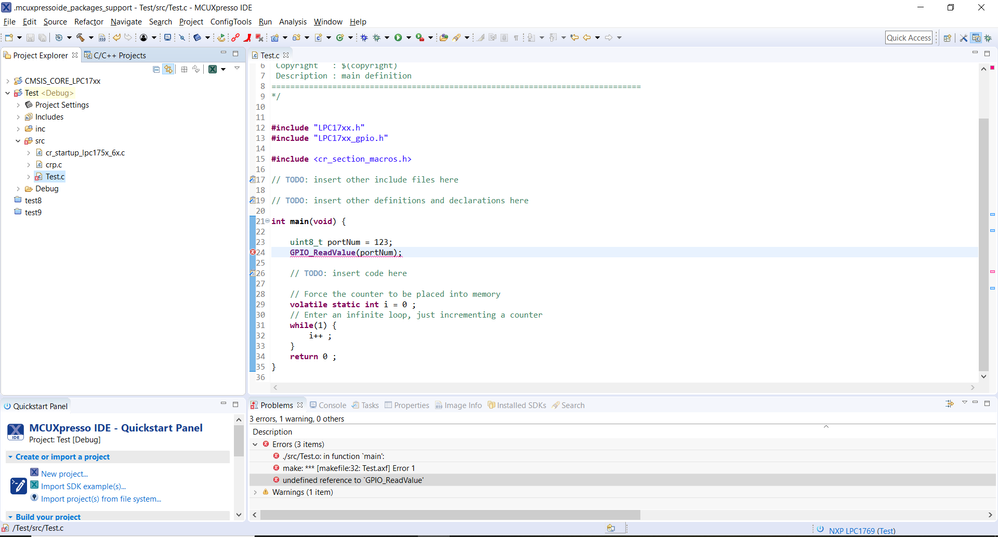Click the Problems horizontal scrollbar

click(x=450, y=515)
